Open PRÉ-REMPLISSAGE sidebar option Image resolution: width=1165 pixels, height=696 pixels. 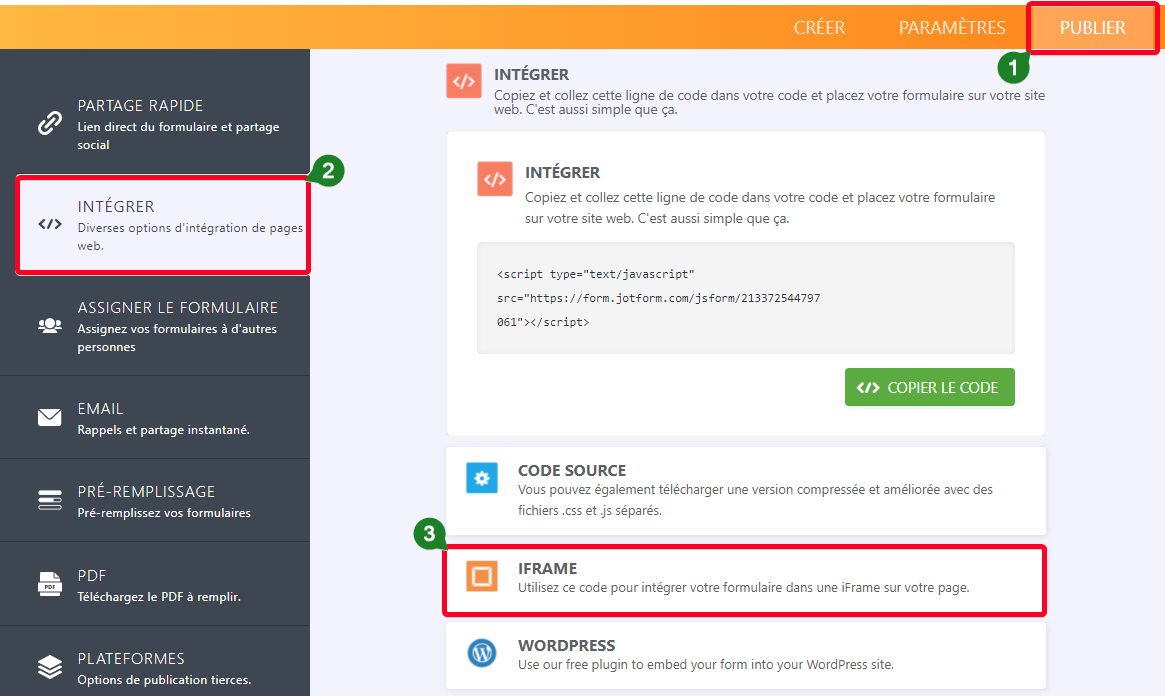[x=155, y=501]
